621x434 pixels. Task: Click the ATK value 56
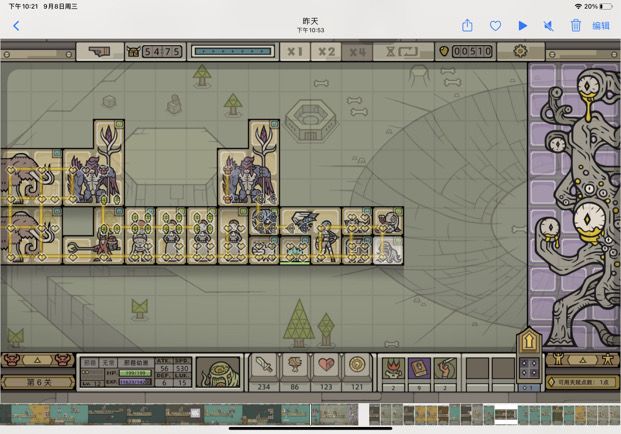tap(164, 368)
